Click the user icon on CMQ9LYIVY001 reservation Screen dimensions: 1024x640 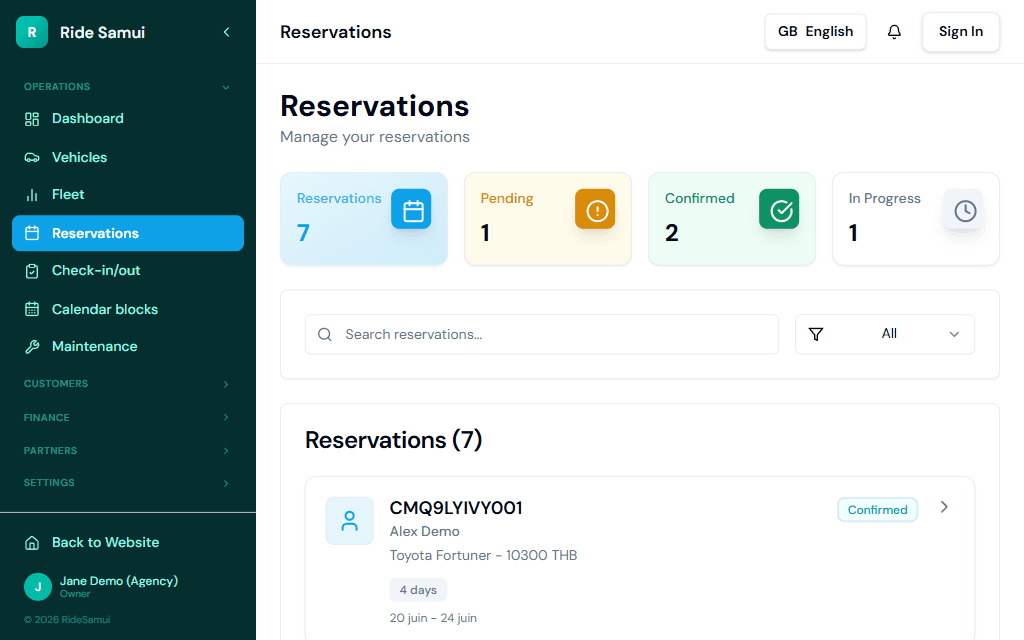click(x=350, y=520)
